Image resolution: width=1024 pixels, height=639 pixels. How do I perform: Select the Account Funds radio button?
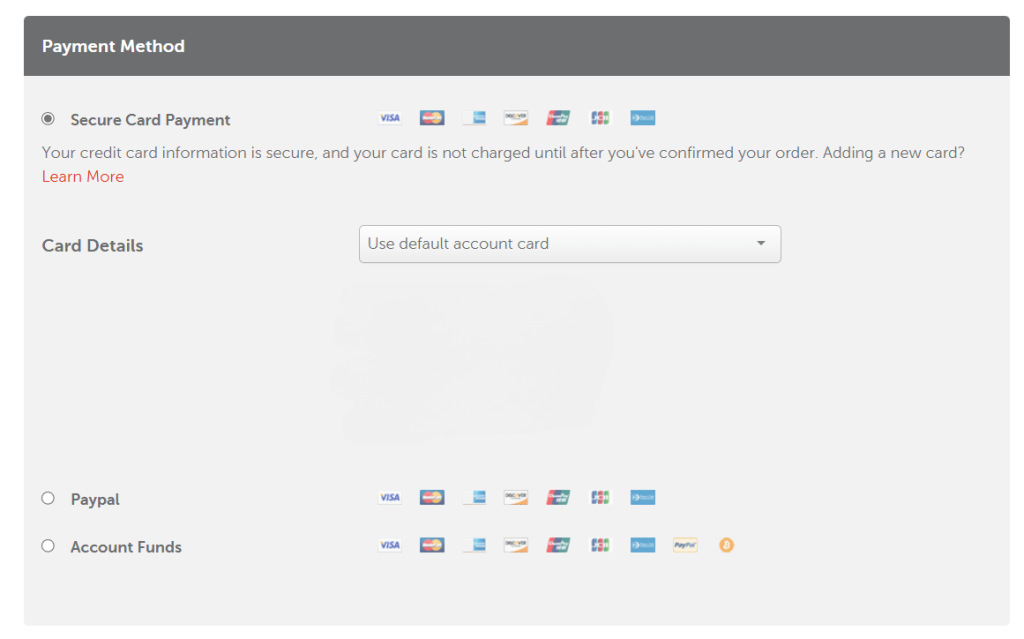(48, 546)
